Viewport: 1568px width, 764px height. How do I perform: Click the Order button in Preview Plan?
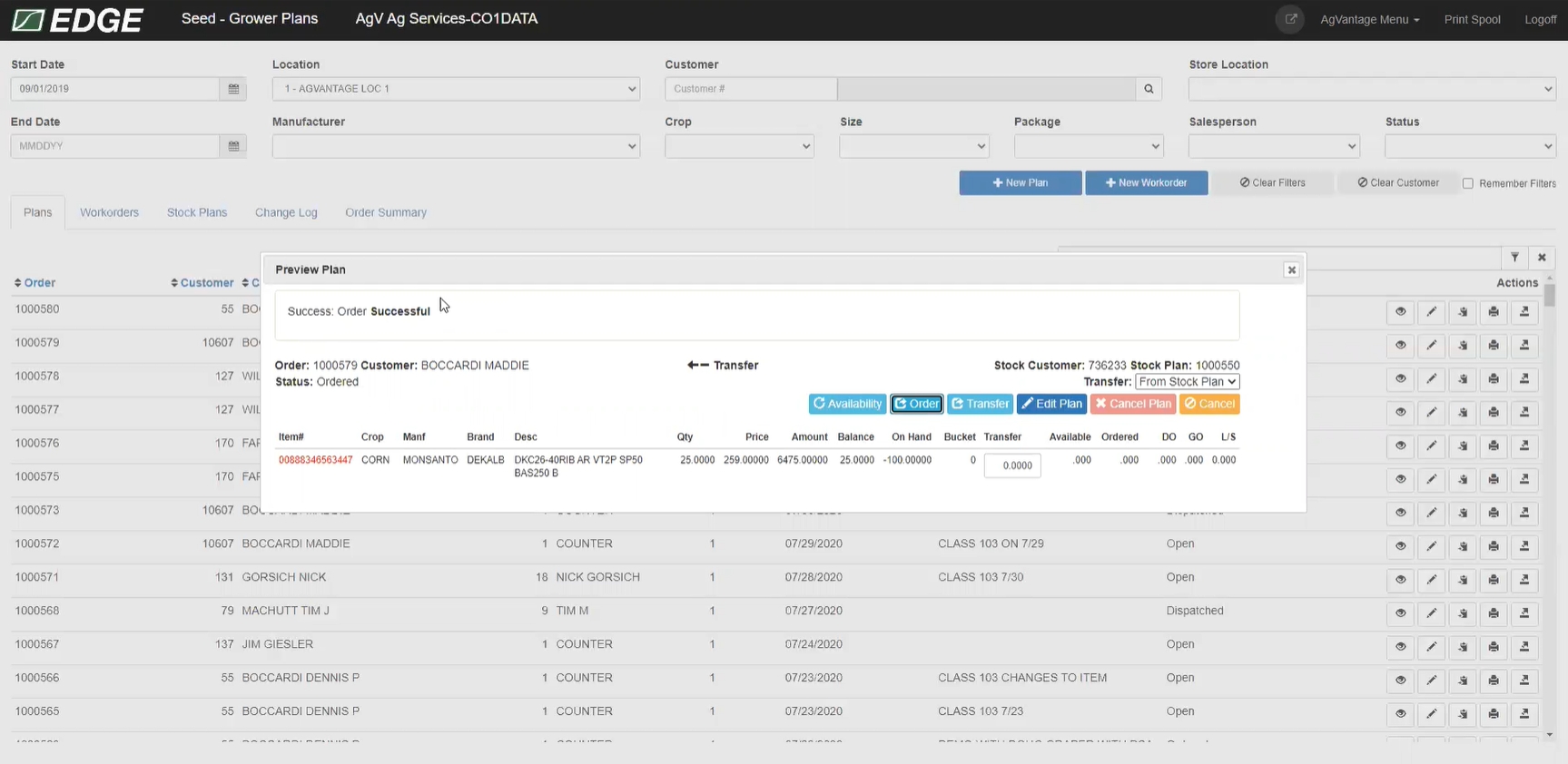[x=917, y=404]
